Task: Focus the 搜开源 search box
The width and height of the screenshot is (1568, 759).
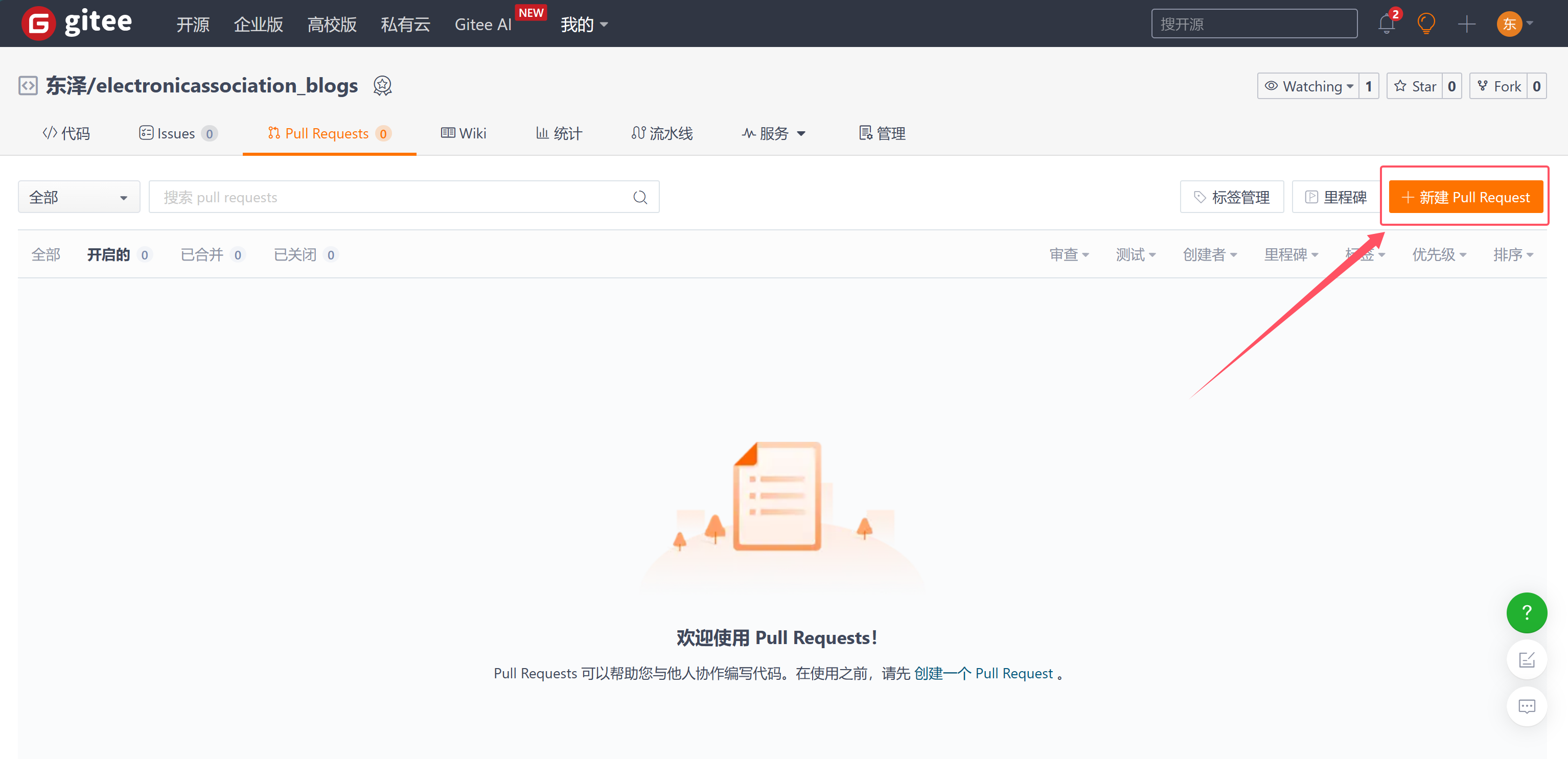Action: (1254, 23)
